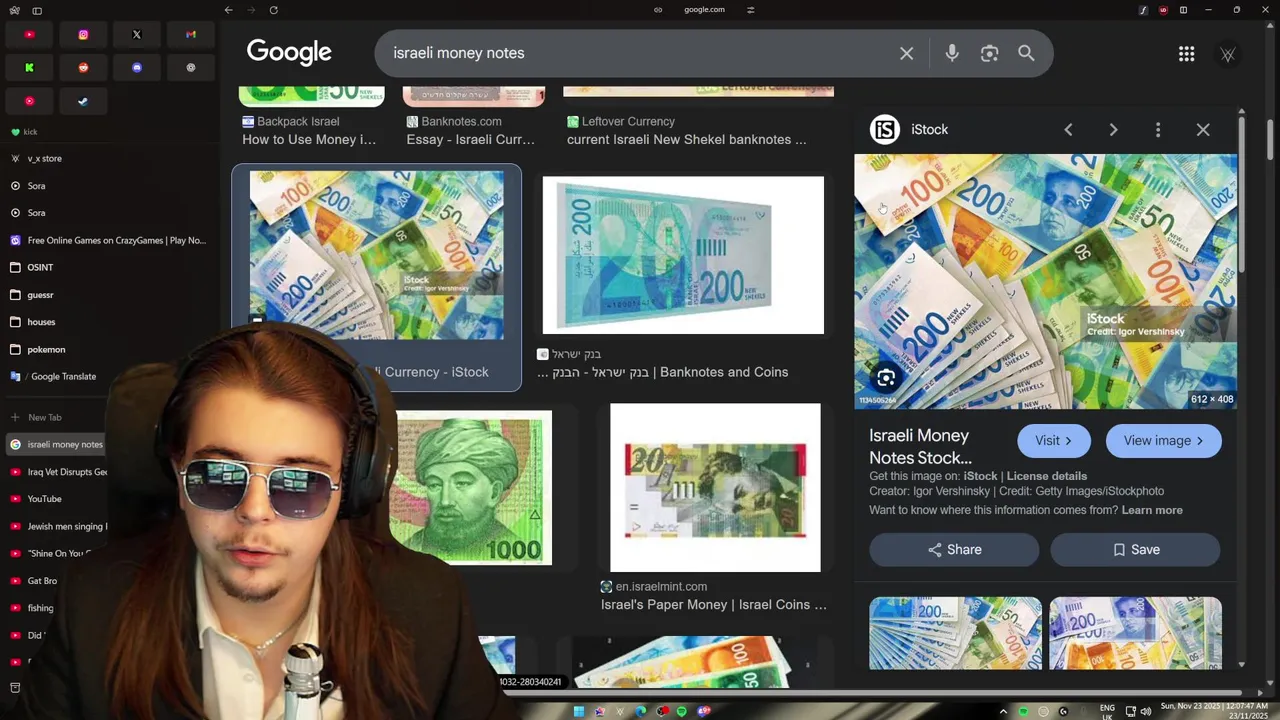
Task: Open the pinned YouTube Music tab tile
Action: pyautogui.click(x=30, y=101)
